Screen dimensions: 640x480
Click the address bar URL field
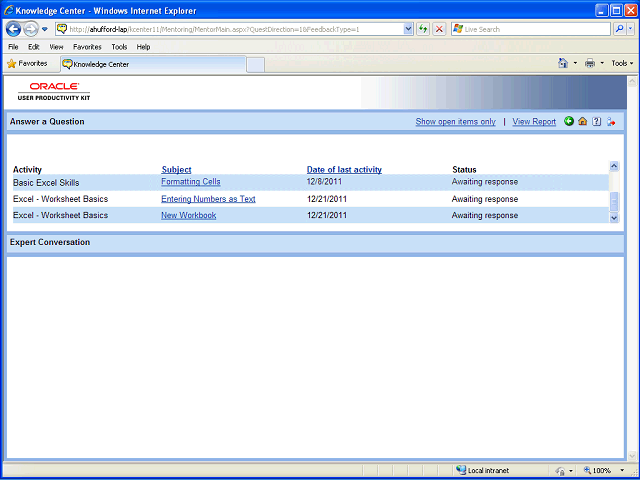tap(235, 29)
